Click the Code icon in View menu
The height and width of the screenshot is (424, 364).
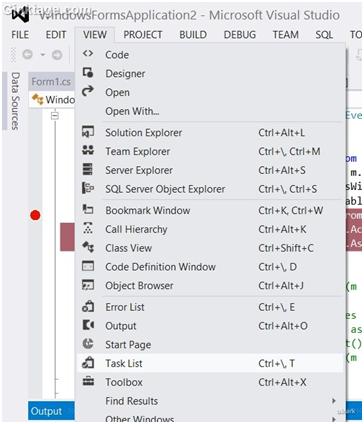tap(88, 54)
